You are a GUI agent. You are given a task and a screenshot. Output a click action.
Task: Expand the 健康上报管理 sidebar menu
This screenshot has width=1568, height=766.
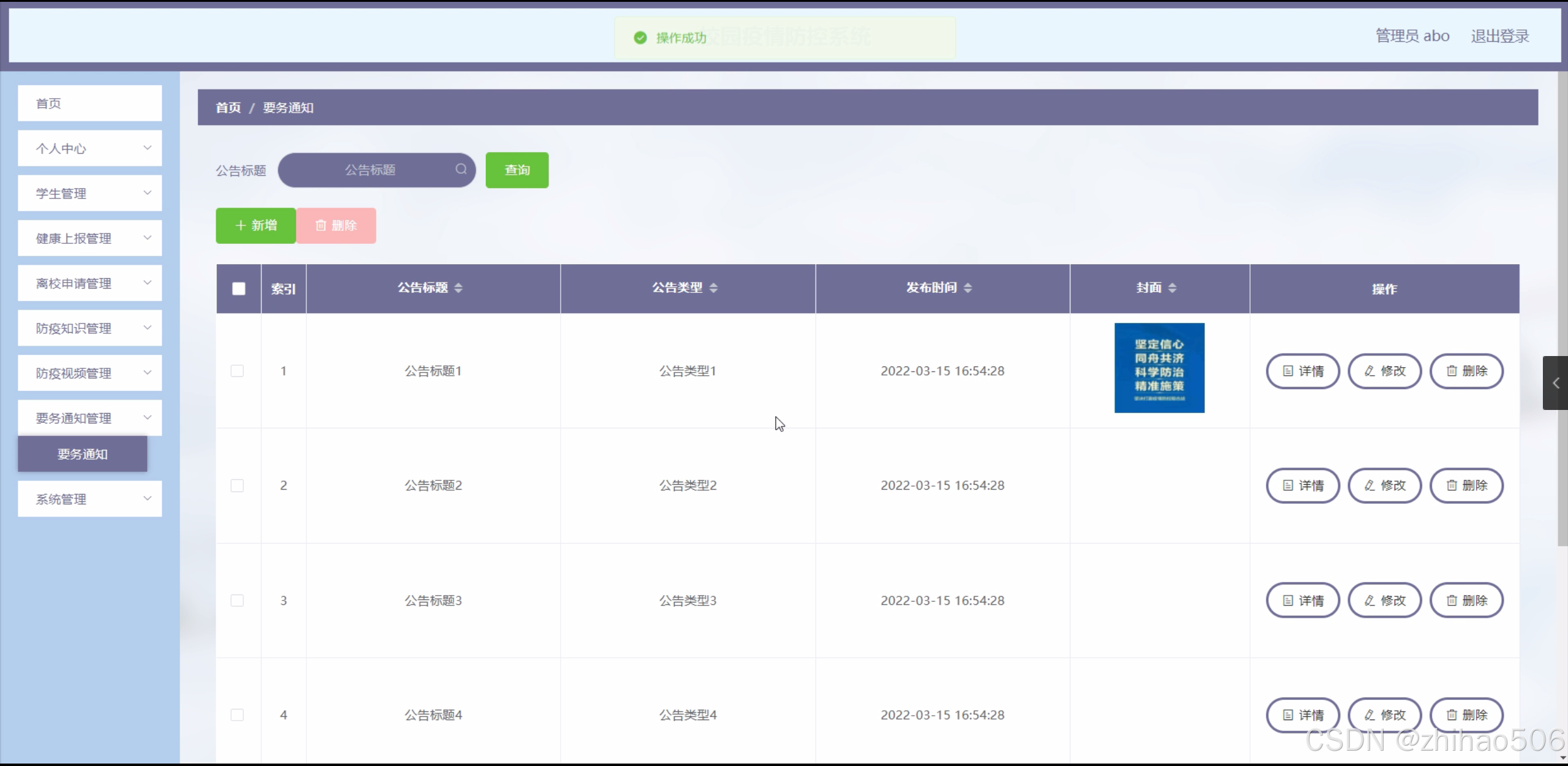pos(89,238)
